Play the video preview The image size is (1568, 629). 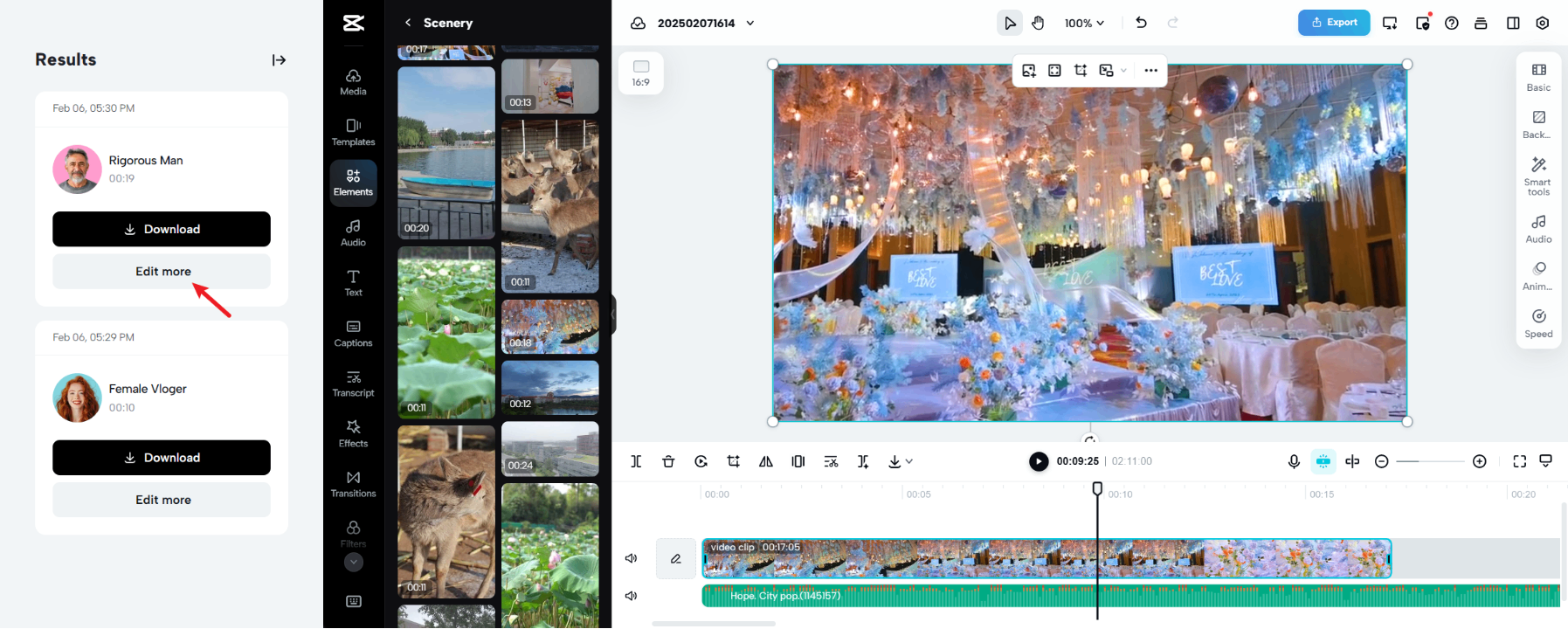click(x=1039, y=461)
